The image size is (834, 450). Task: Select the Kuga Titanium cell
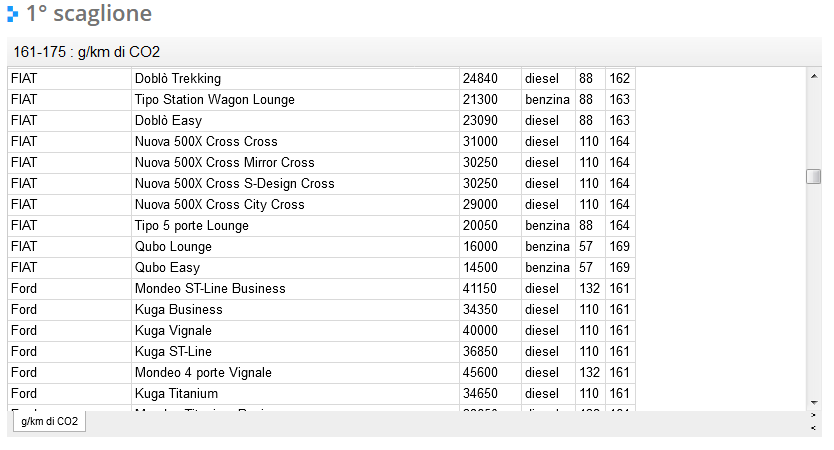[295, 394]
